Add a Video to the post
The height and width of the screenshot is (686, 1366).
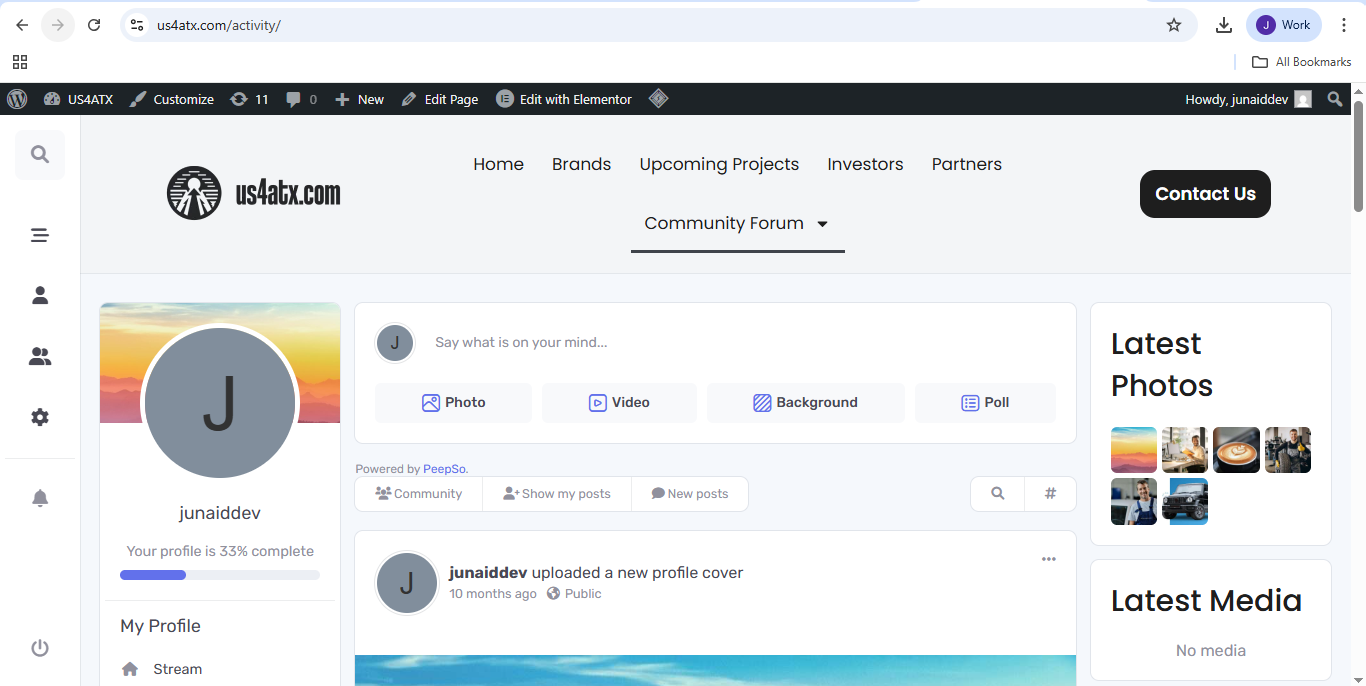[619, 403]
